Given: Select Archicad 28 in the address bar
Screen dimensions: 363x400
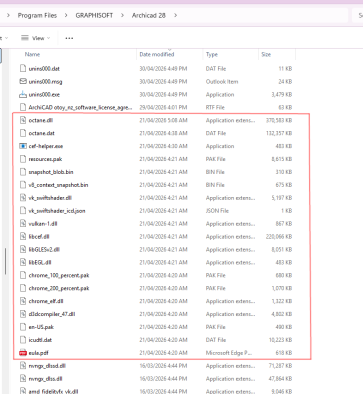Looking at the screenshot, I should coord(149,15).
